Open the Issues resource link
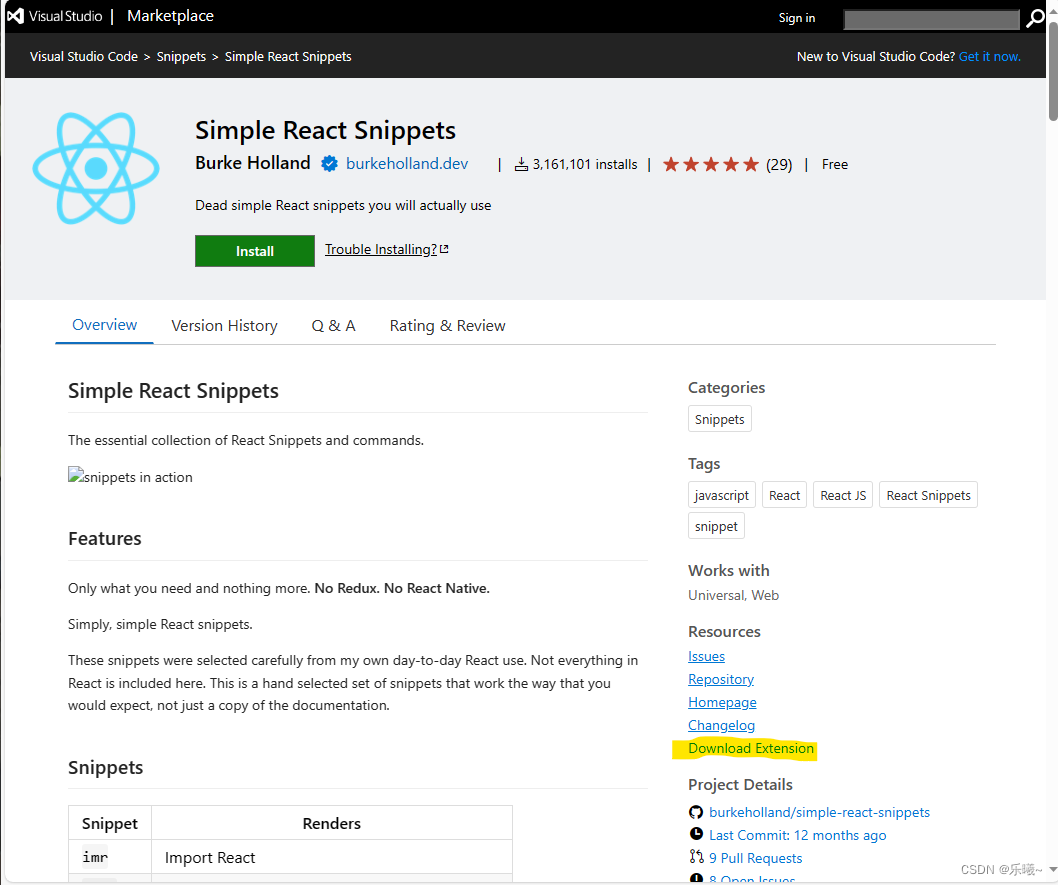 [x=706, y=656]
